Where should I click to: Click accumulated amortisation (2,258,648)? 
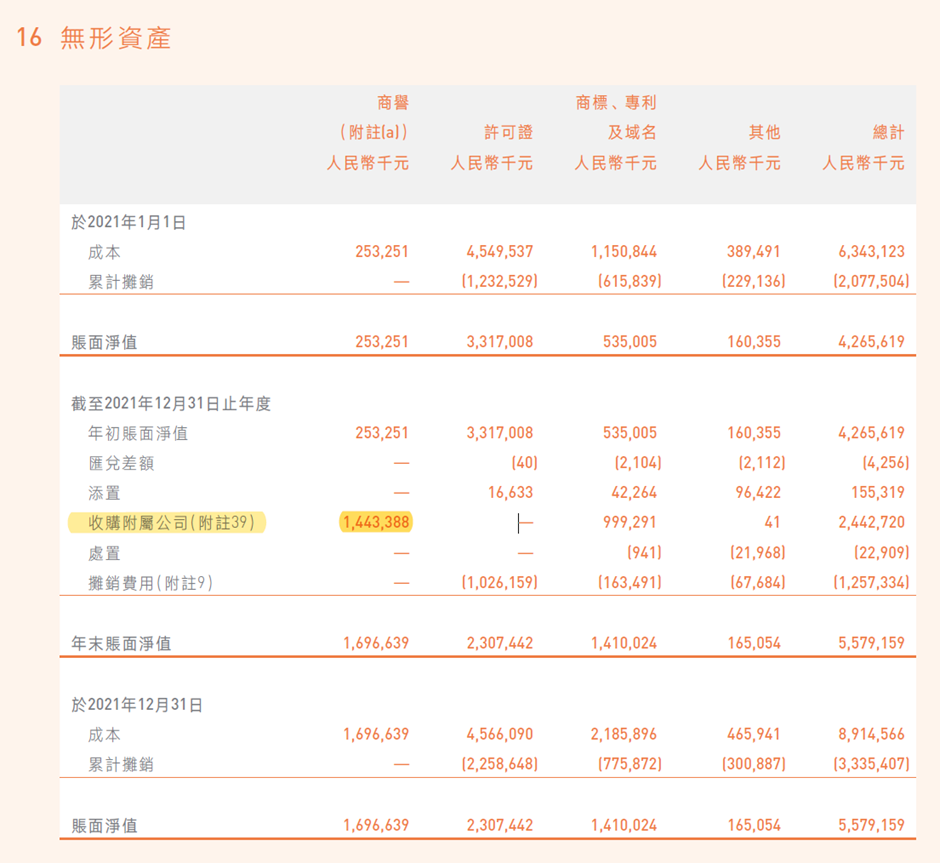click(499, 764)
